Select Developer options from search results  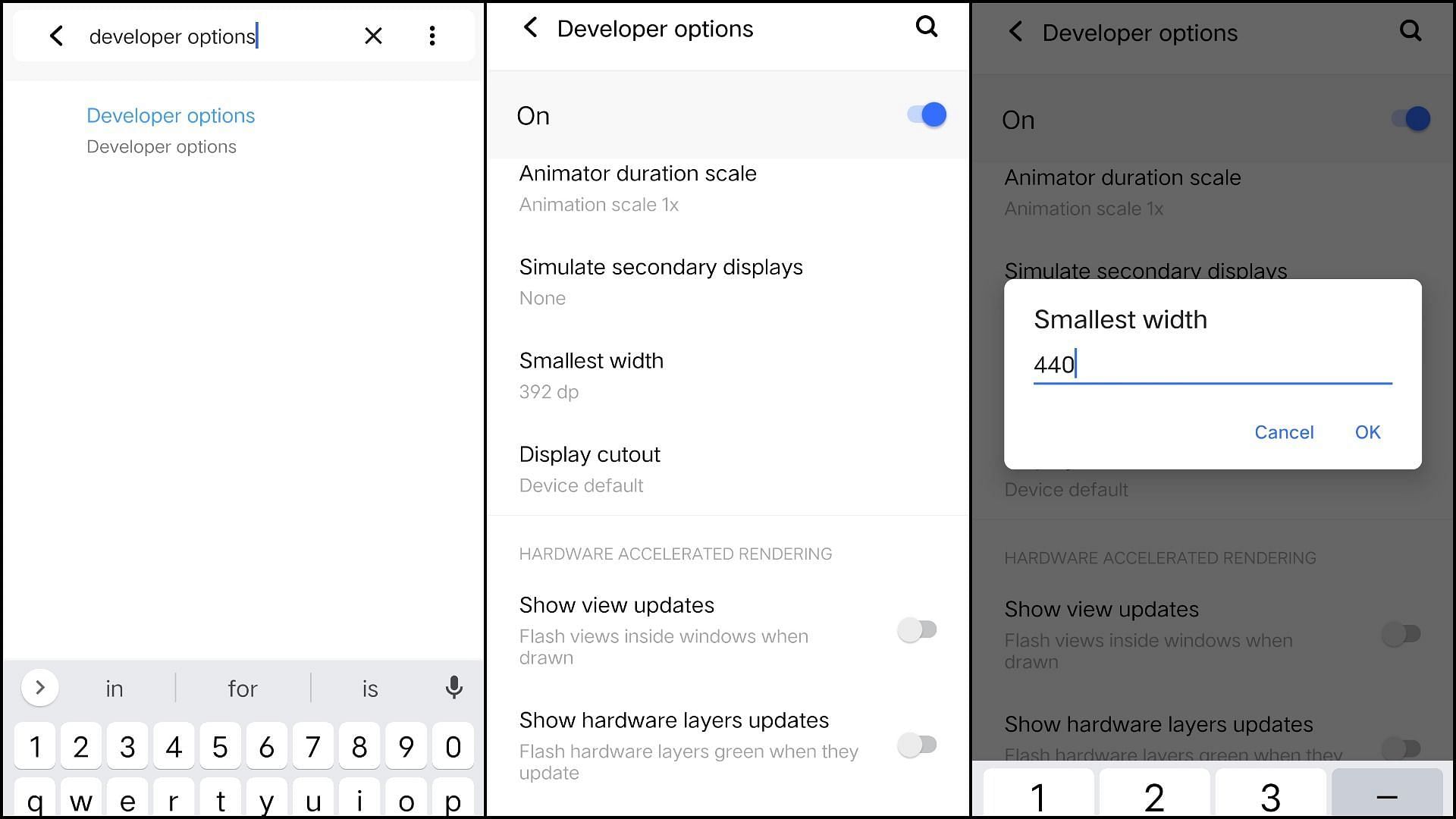[x=172, y=115]
